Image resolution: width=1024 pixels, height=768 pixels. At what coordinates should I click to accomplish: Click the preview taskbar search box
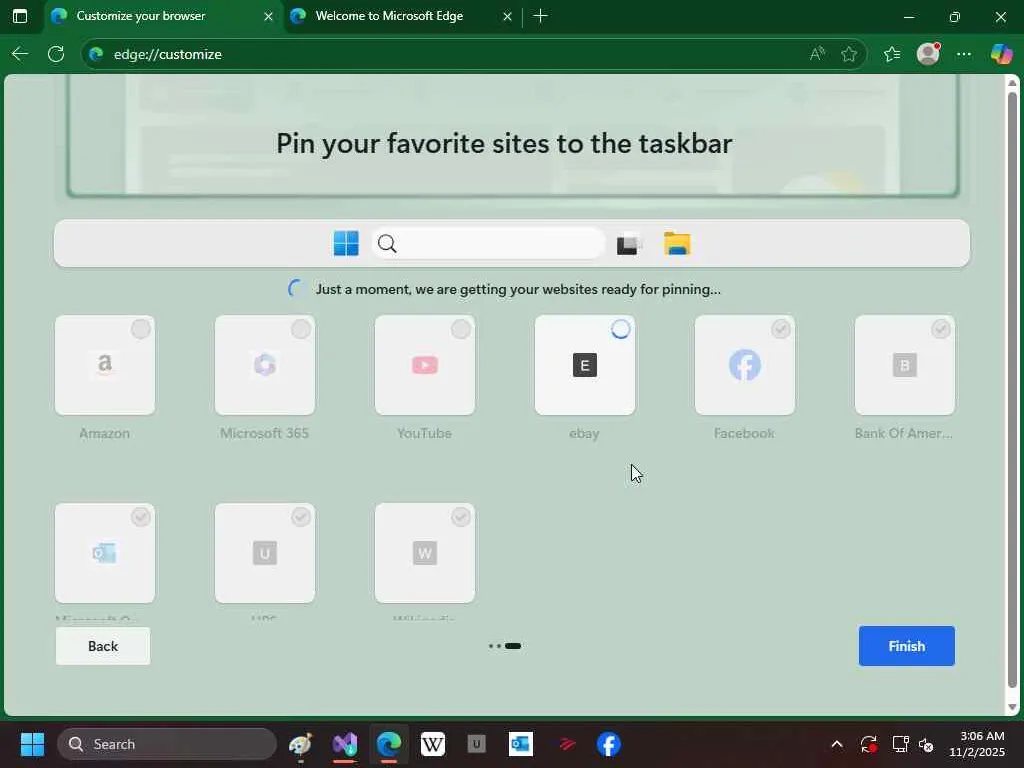[x=488, y=244]
